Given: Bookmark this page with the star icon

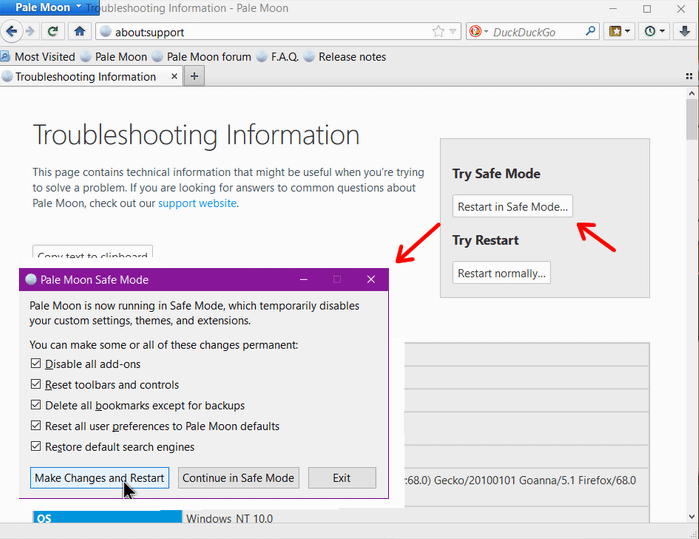Looking at the screenshot, I should point(438,31).
